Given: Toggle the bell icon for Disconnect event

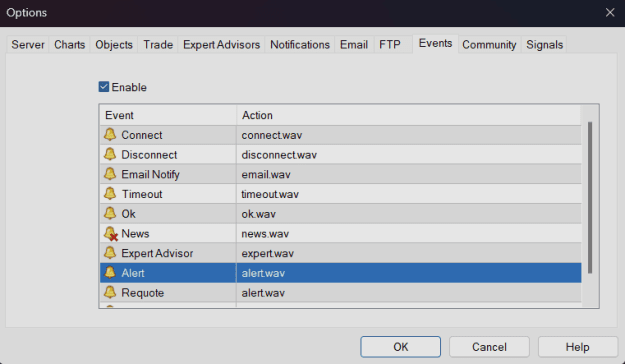Looking at the screenshot, I should [110, 154].
